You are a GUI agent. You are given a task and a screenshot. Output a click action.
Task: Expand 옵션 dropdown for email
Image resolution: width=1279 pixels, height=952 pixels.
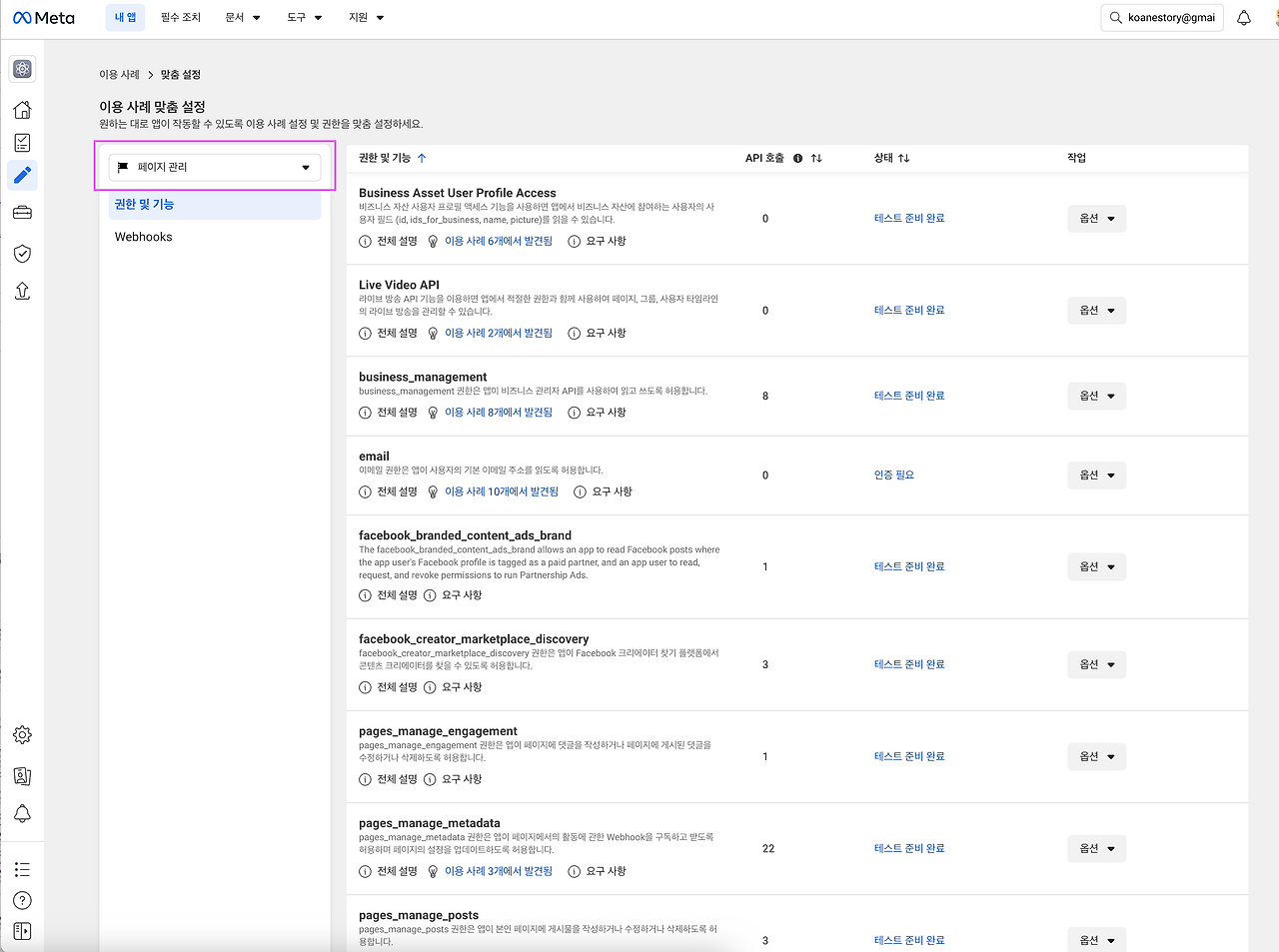coord(1096,476)
